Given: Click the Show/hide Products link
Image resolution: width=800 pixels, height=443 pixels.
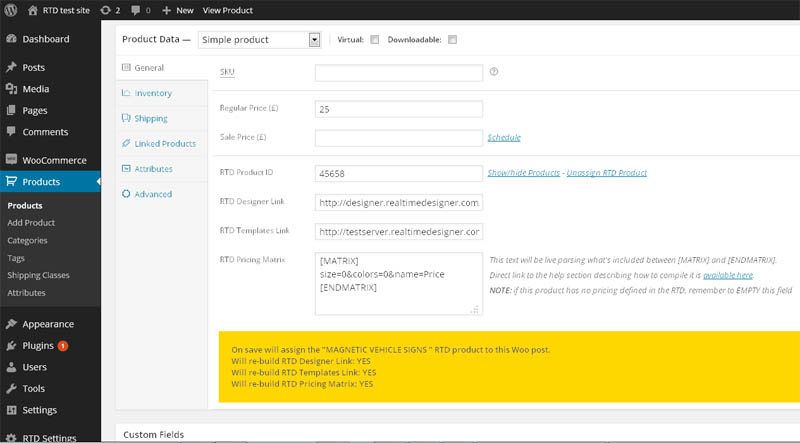Looking at the screenshot, I should coord(523,173).
